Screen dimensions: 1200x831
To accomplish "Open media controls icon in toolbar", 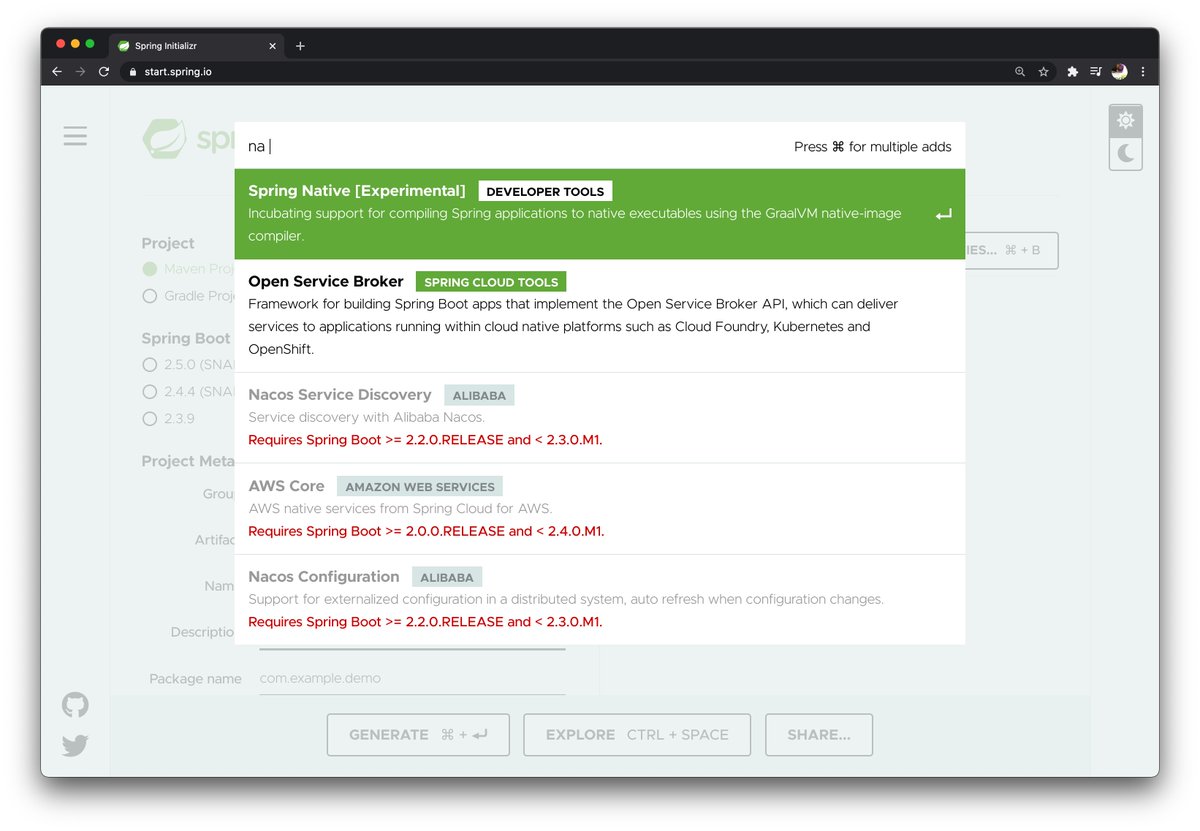I will pos(1096,72).
